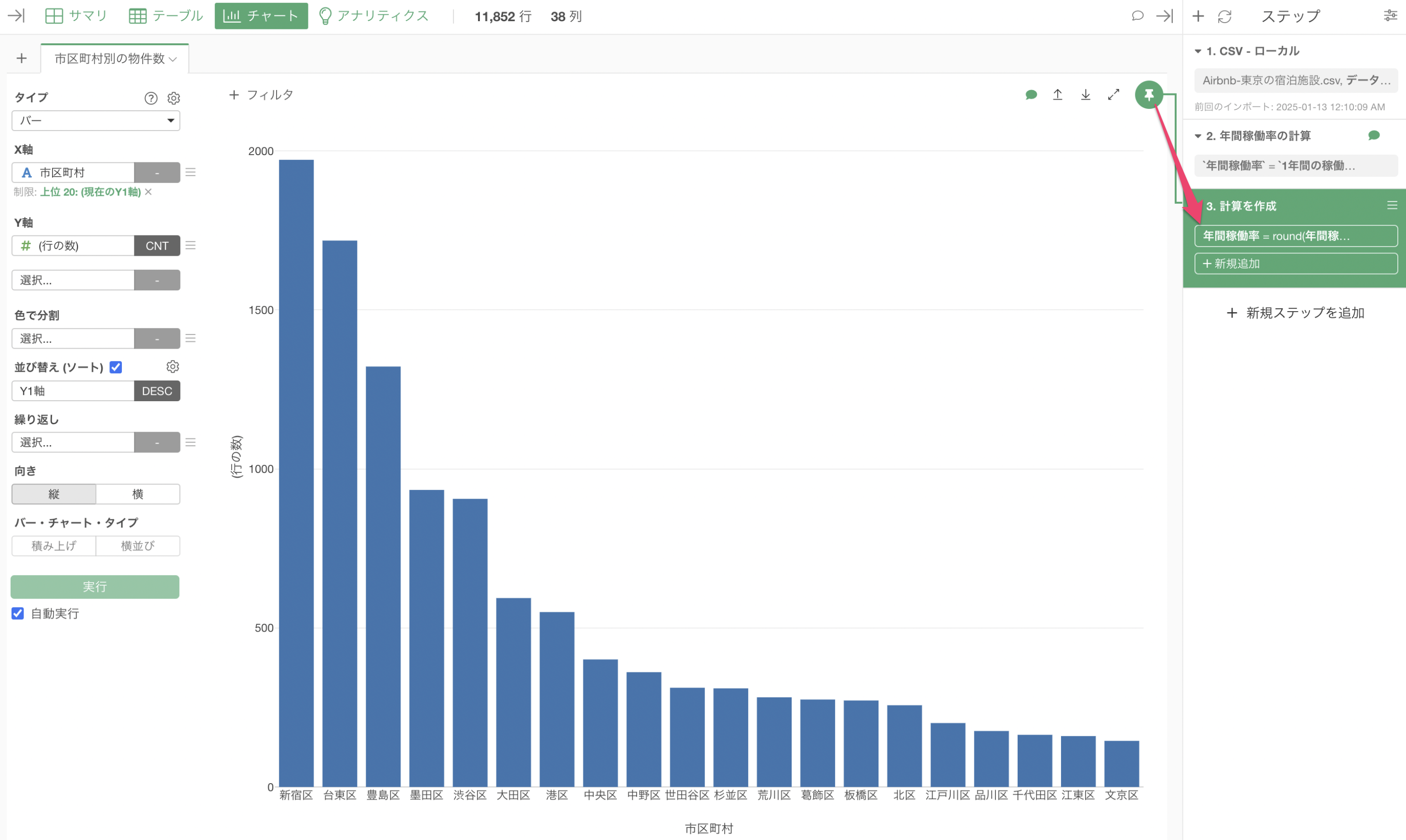The width and height of the screenshot is (1406, 840).
Task: Choose a column for 色で分割
Action: [73, 339]
